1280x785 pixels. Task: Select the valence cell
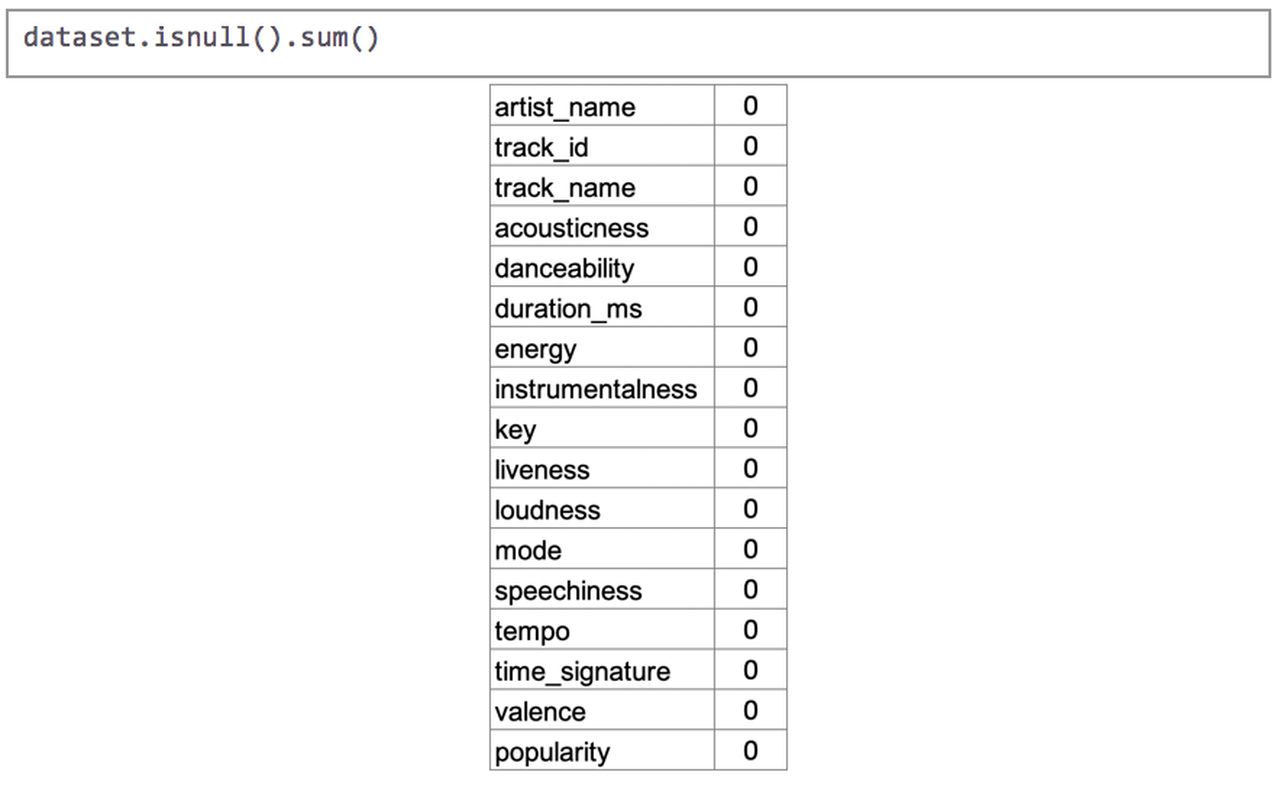tap(602, 711)
